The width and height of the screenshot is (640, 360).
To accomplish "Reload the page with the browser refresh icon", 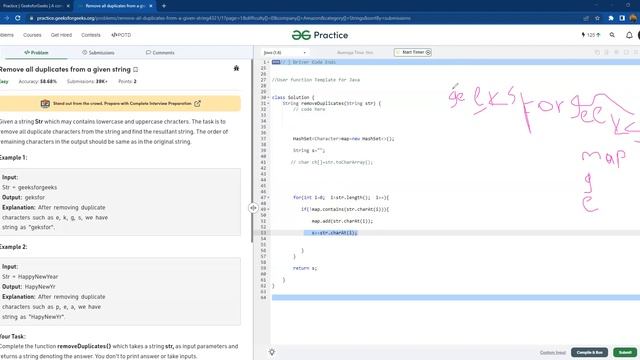I will pyautogui.click(x=18, y=18).
